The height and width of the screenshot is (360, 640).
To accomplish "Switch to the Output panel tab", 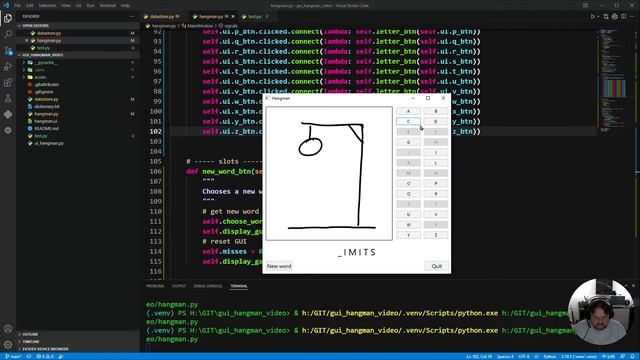I will click(178, 286).
